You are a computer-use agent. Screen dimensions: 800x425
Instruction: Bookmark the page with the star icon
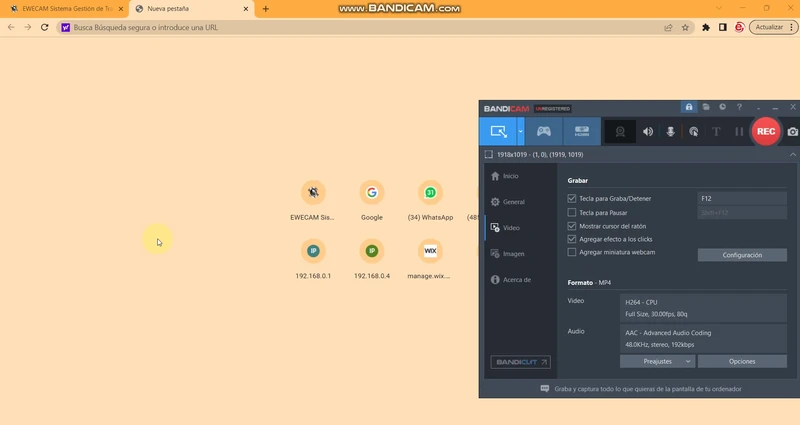tap(685, 28)
